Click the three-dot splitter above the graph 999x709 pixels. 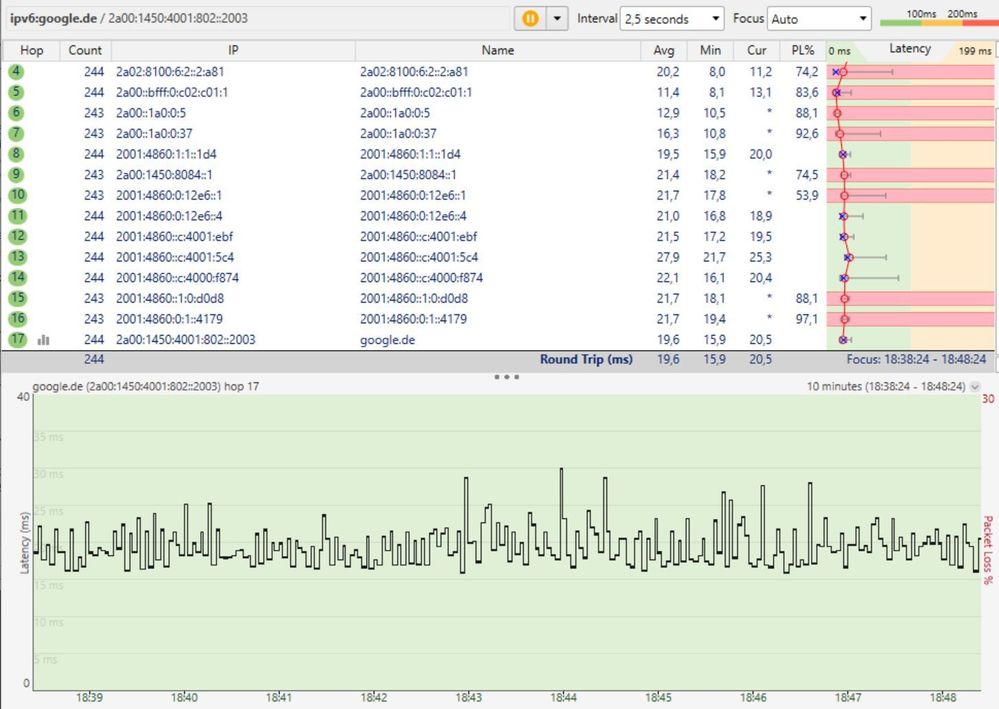coord(506,377)
